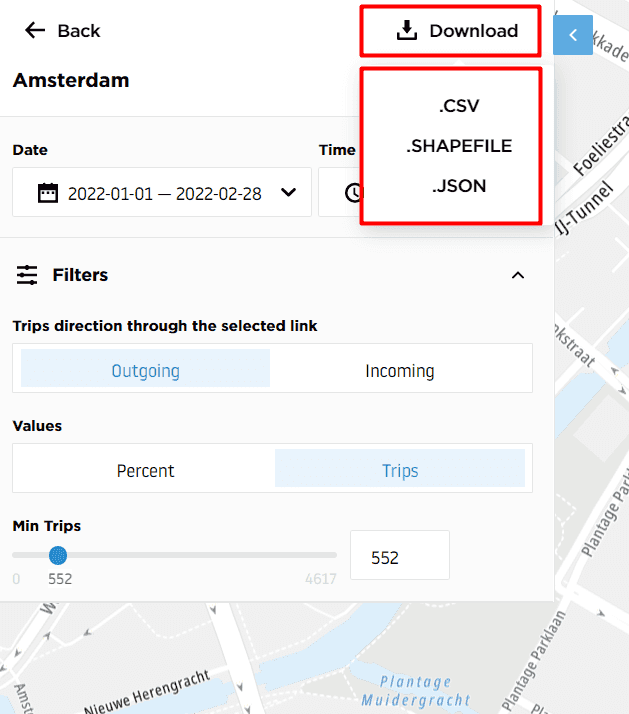Click the Min Trips value input field
This screenshot has height=714, width=629.
click(x=399, y=557)
